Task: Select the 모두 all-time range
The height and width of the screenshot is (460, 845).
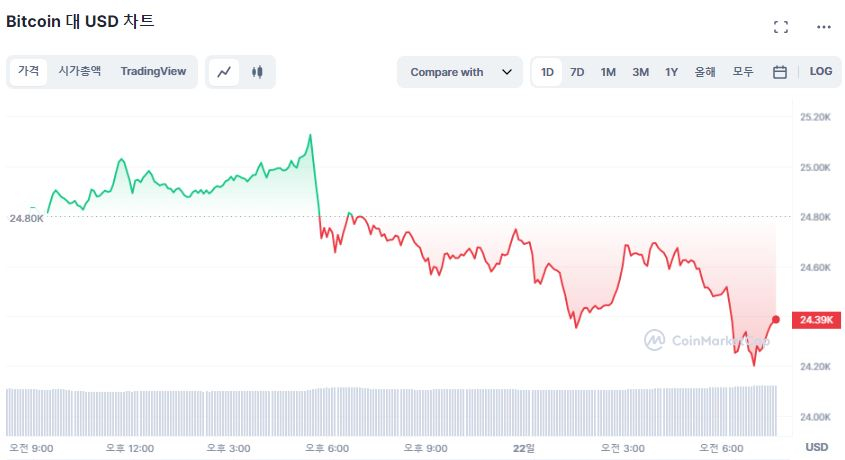Action: click(x=742, y=72)
